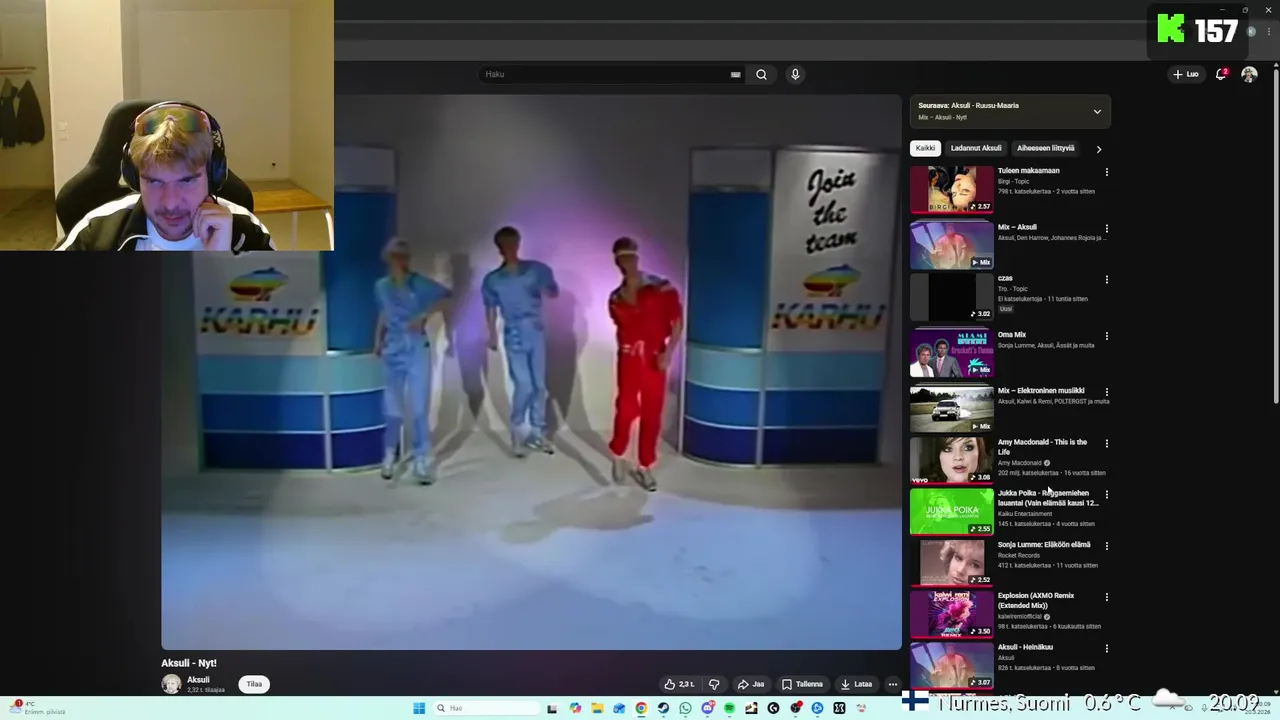This screenshot has width=1280, height=720.
Task: Open WhatsApp from the taskbar
Action: [685, 708]
